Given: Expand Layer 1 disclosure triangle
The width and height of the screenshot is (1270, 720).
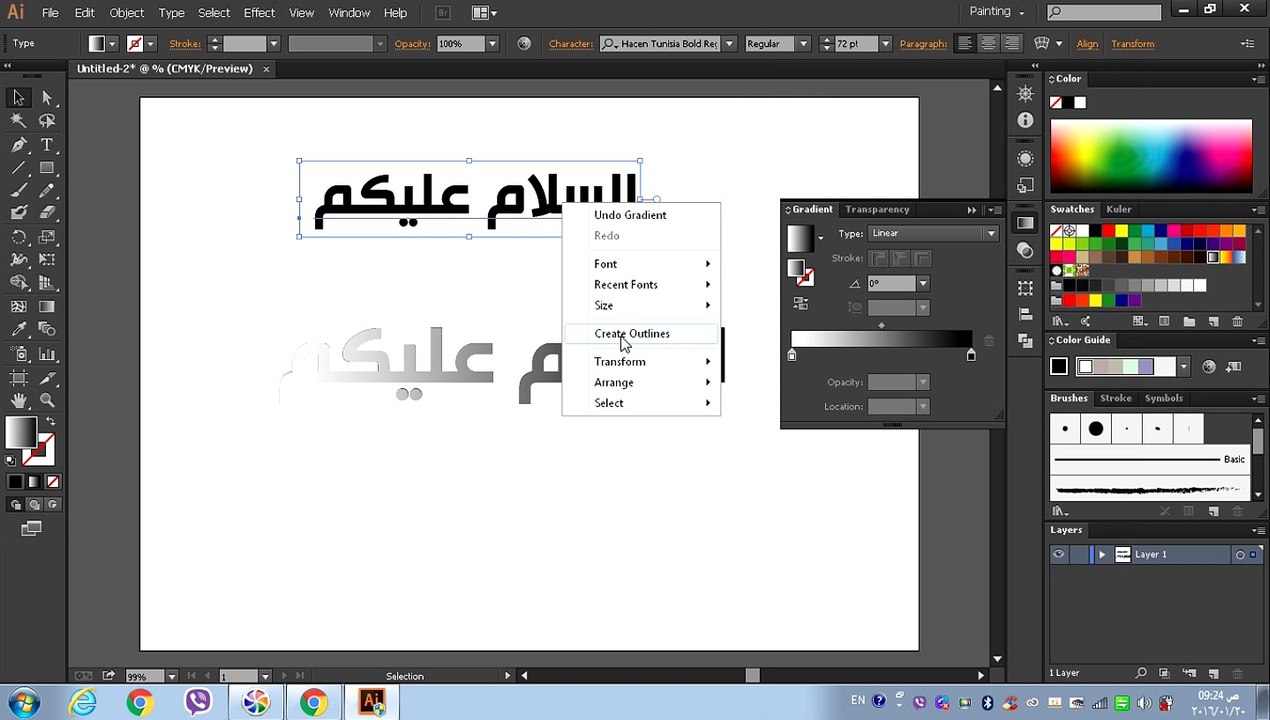Looking at the screenshot, I should click(1102, 554).
